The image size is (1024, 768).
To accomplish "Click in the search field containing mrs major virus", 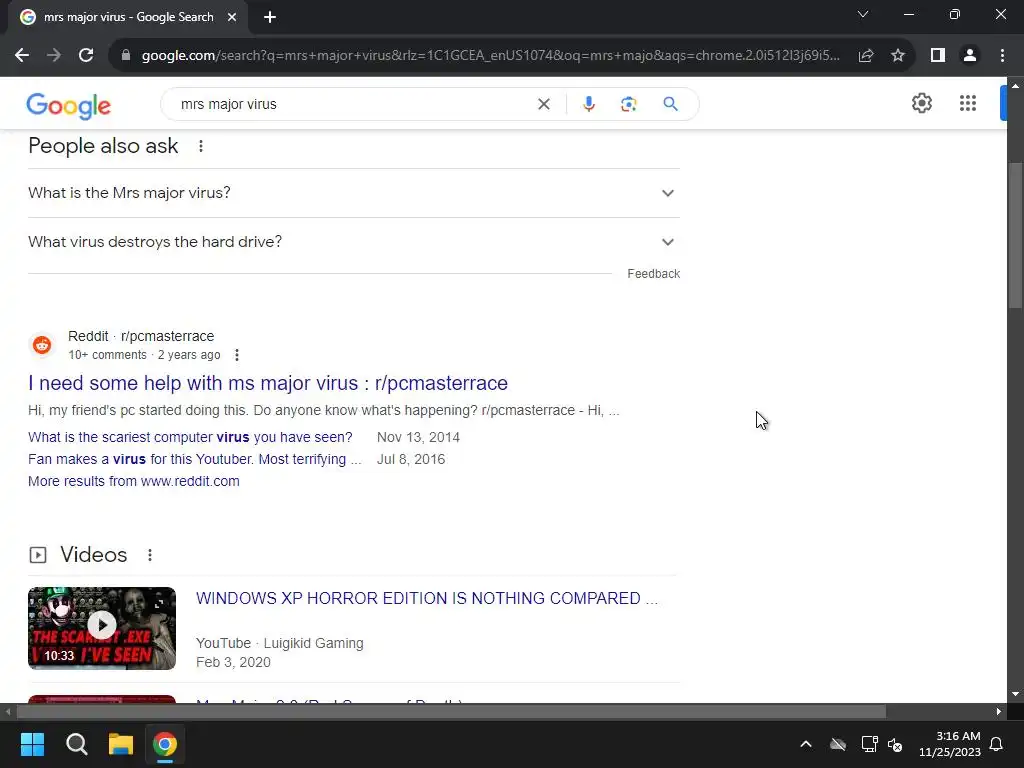I will [x=353, y=104].
